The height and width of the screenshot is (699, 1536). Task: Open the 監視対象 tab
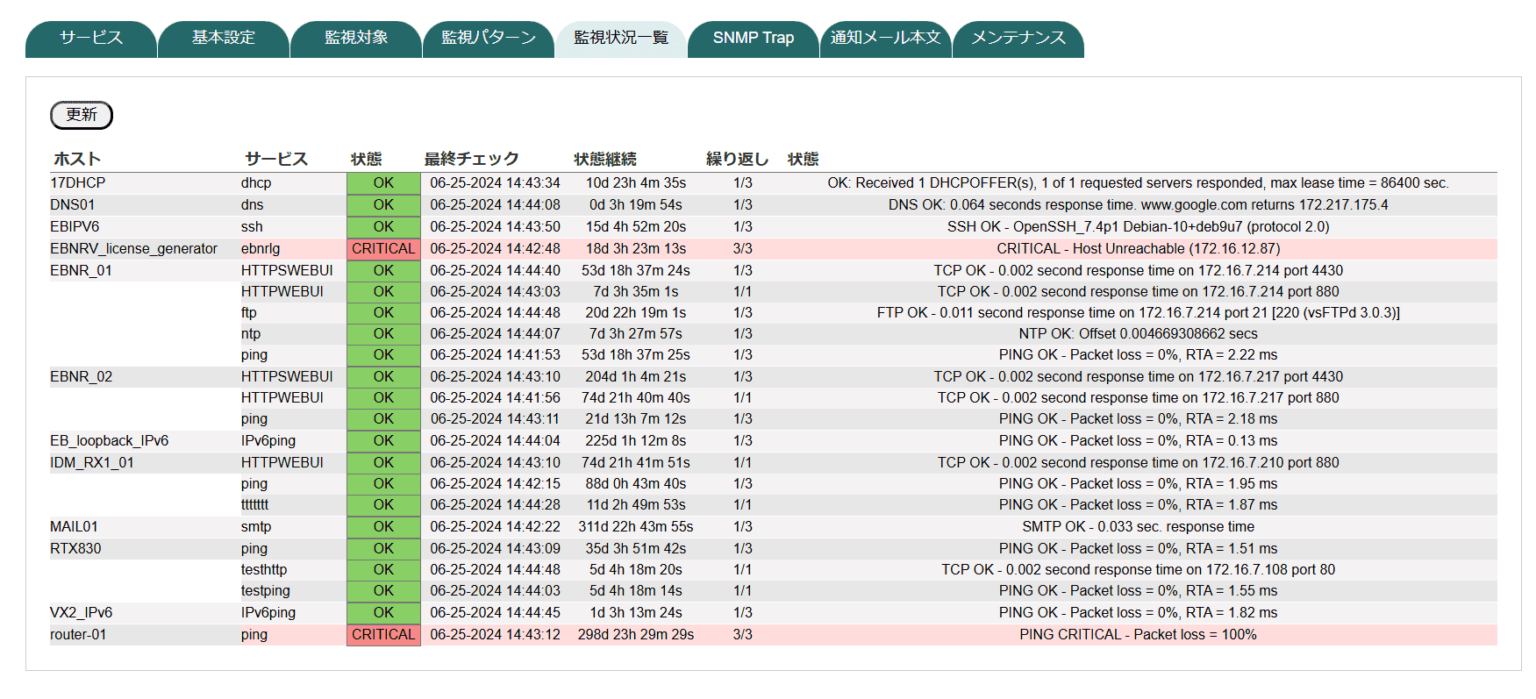click(356, 38)
